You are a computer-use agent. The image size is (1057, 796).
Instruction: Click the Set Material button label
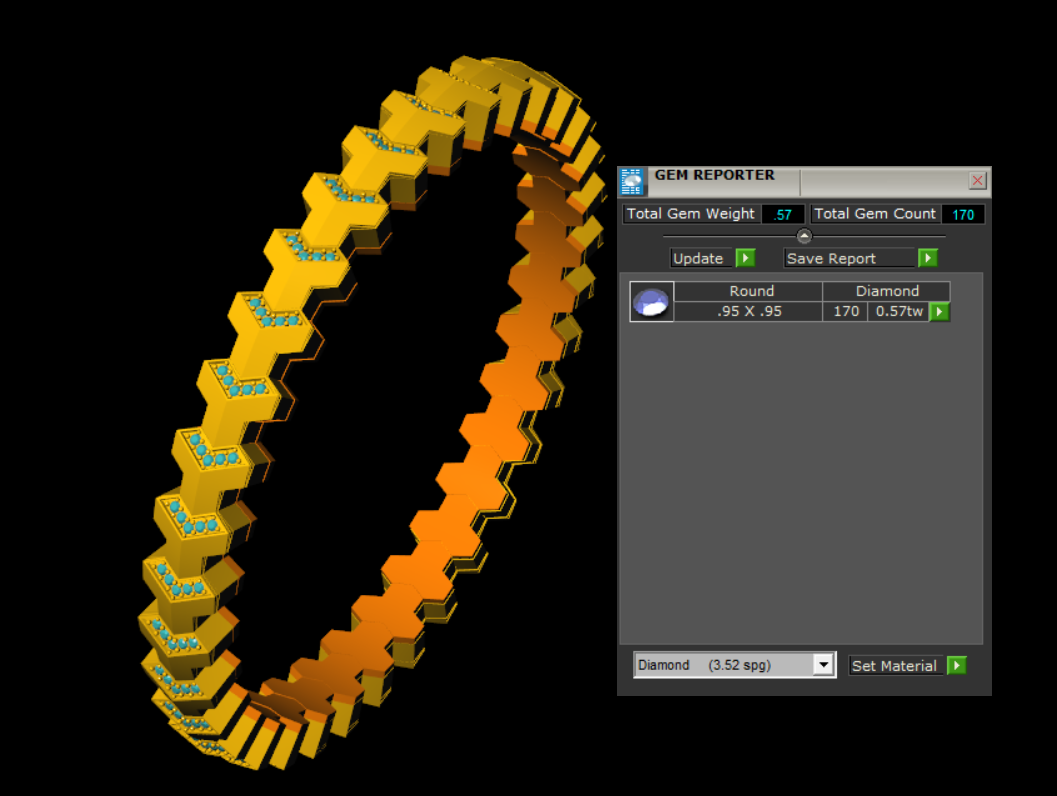point(894,666)
